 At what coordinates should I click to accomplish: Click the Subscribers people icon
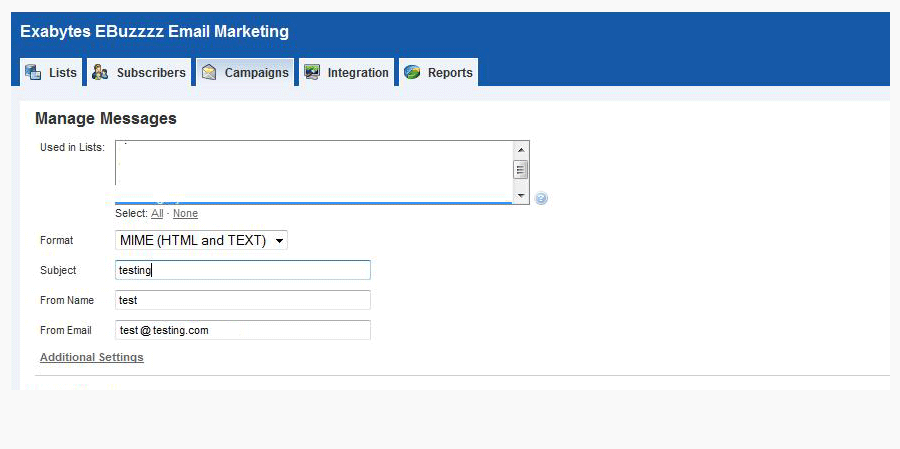[100, 73]
